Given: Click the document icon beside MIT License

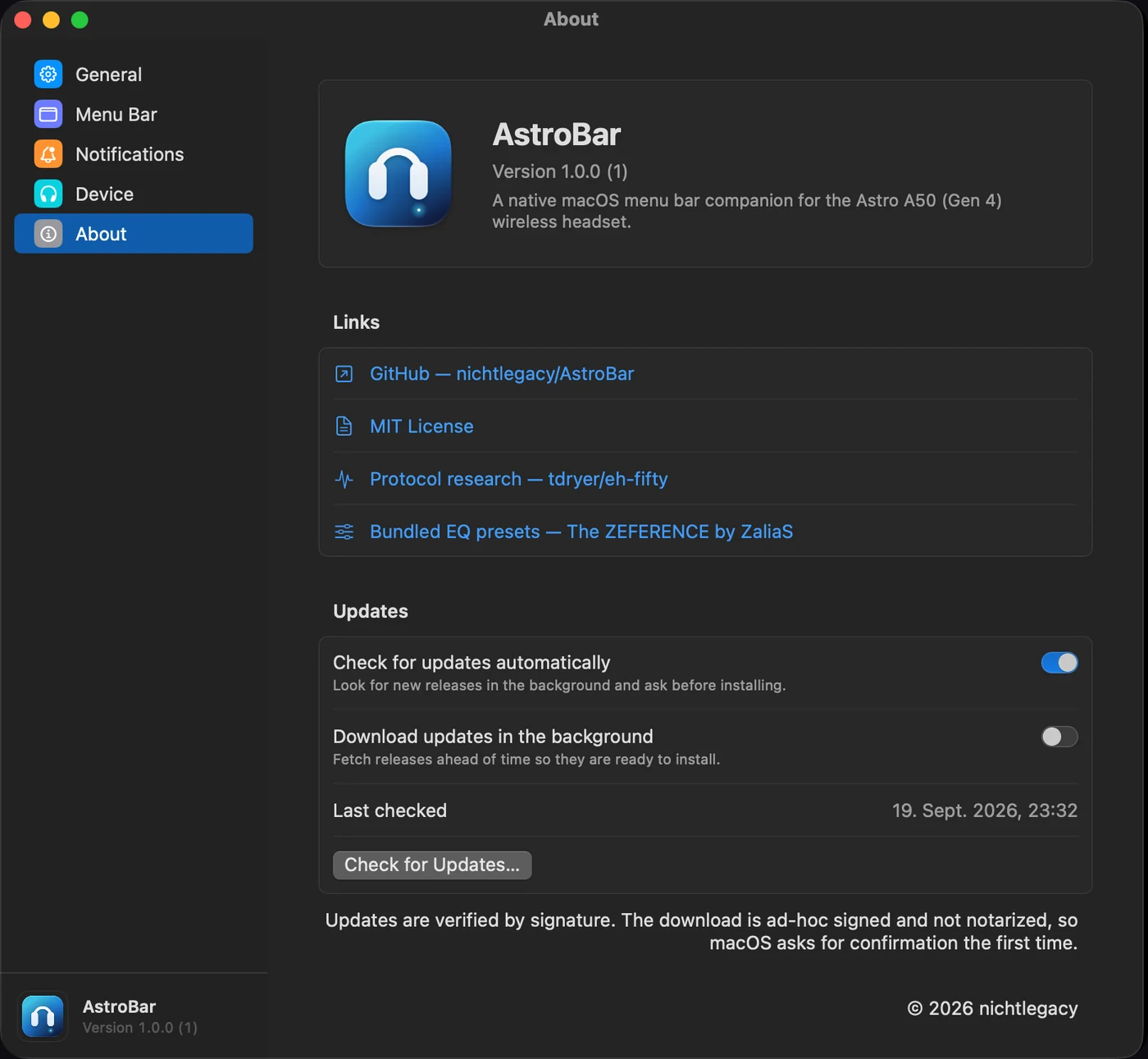Looking at the screenshot, I should 344,427.
